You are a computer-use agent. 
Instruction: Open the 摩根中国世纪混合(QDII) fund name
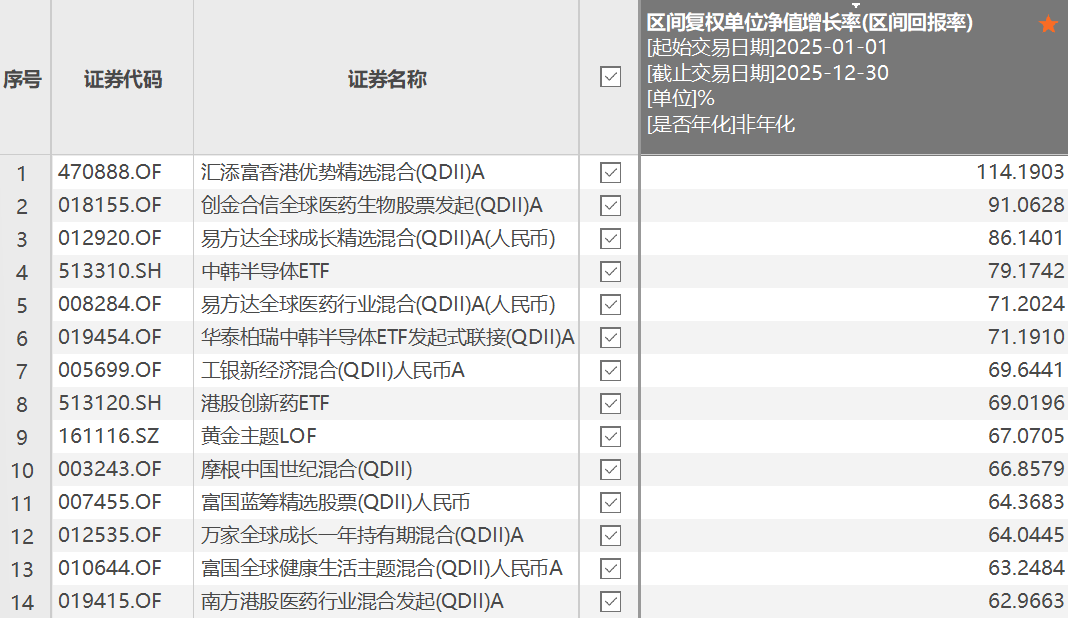click(x=307, y=469)
